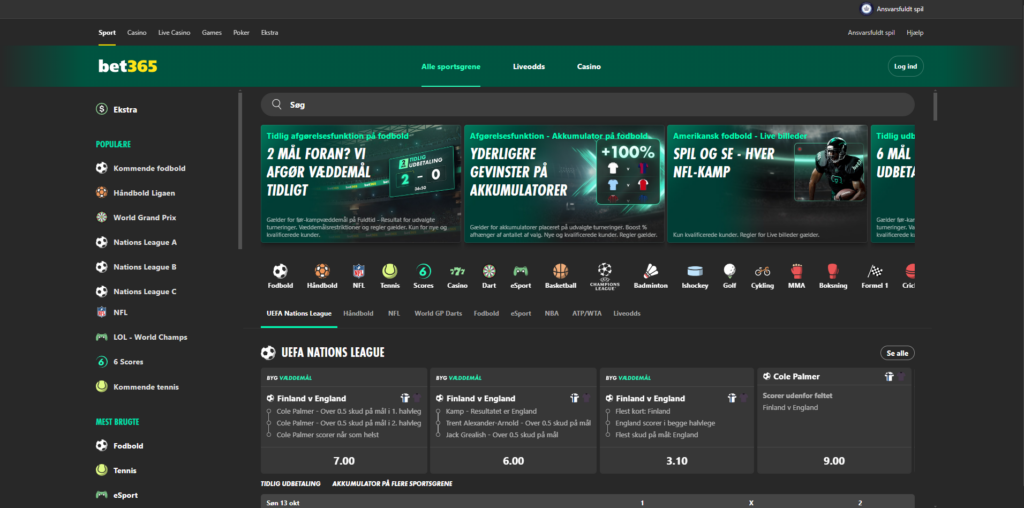The height and width of the screenshot is (508, 1024).
Task: Open Fodbold under Mest brugte
Action: pyautogui.click(x=120, y=445)
